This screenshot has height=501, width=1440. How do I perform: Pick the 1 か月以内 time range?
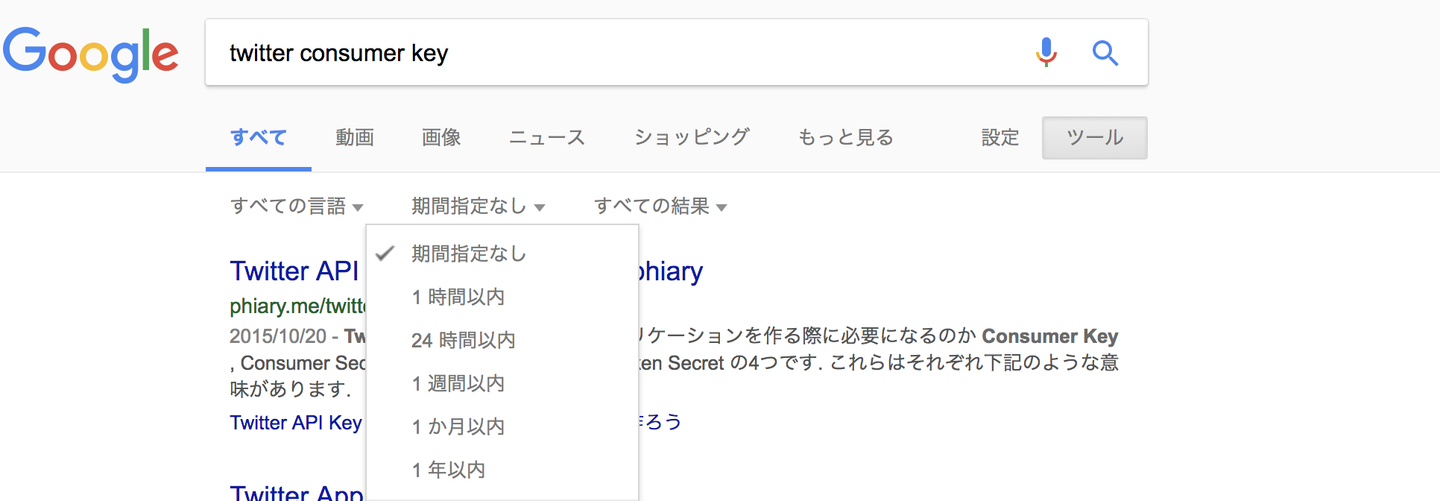(458, 427)
